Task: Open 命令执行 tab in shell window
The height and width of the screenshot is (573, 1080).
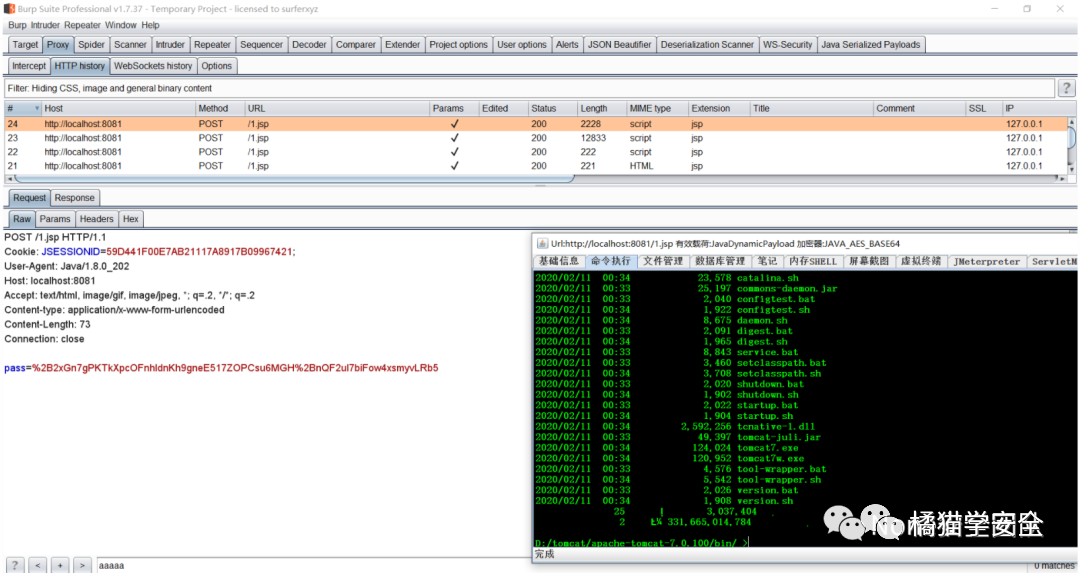Action: 610,262
